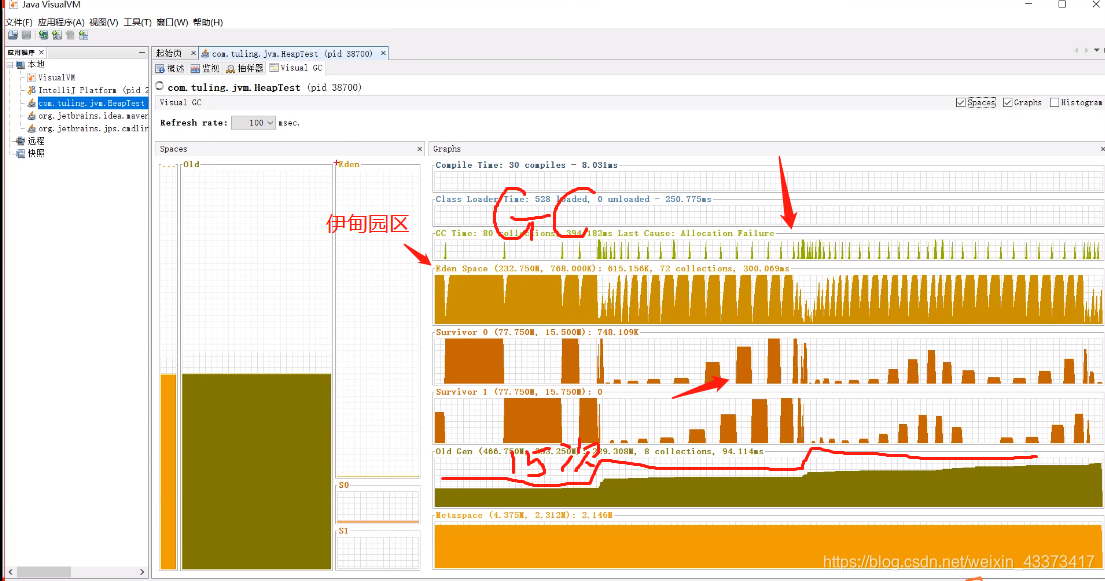Click the 快照 snapshots icon
This screenshot has height=581, width=1105.
coord(21,153)
